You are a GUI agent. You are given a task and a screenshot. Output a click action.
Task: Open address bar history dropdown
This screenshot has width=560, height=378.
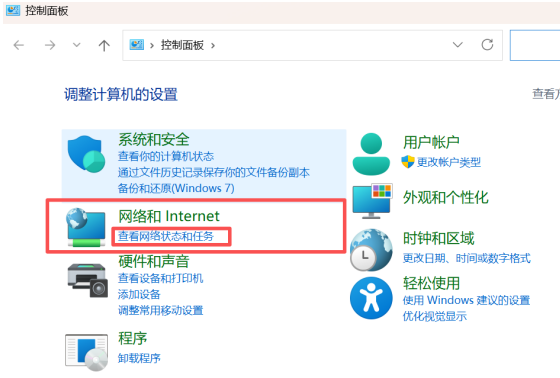(458, 45)
